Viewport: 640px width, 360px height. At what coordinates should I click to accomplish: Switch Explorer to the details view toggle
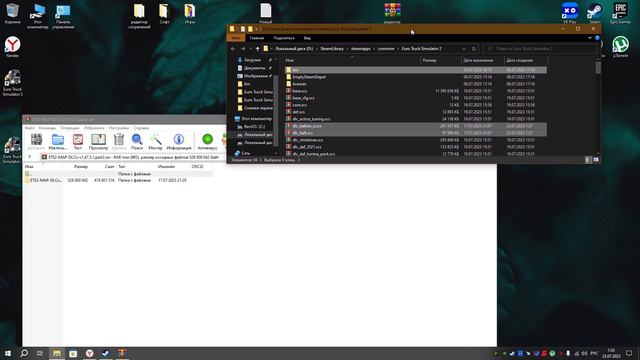point(588,160)
